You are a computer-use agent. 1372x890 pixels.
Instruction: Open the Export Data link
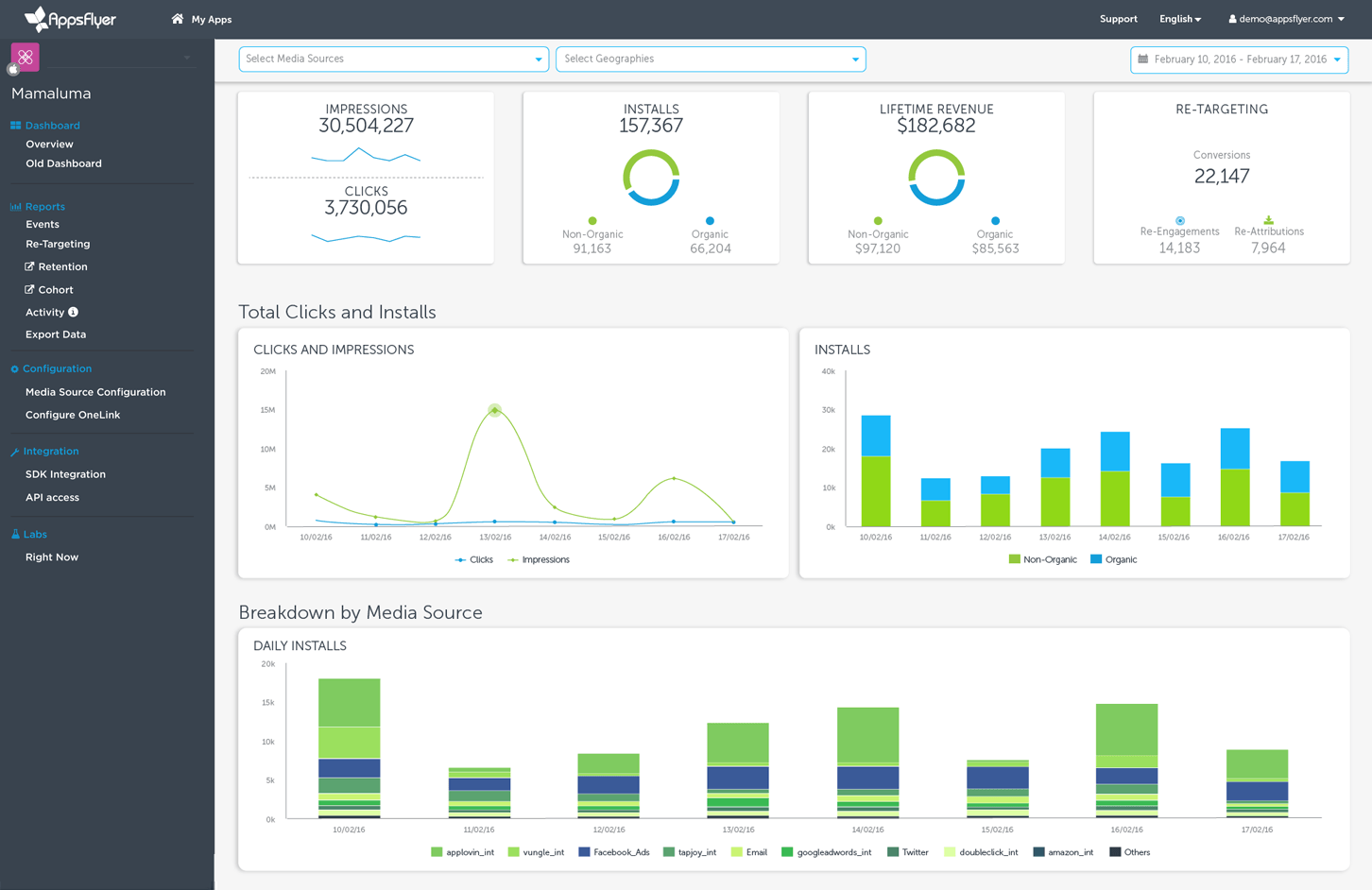(x=56, y=334)
